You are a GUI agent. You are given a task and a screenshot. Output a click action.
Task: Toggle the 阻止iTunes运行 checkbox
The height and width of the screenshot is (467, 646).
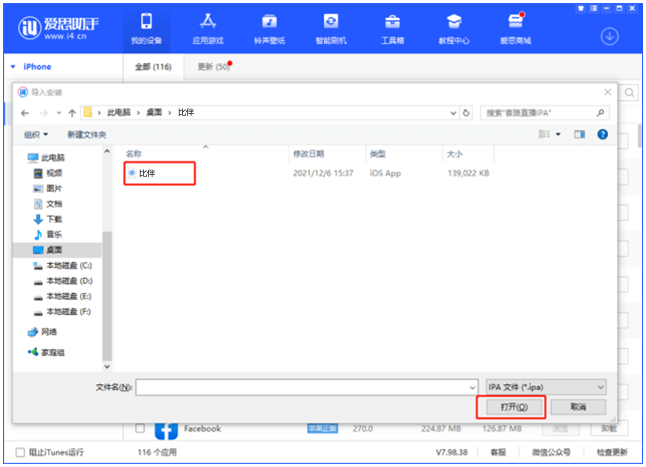21,453
